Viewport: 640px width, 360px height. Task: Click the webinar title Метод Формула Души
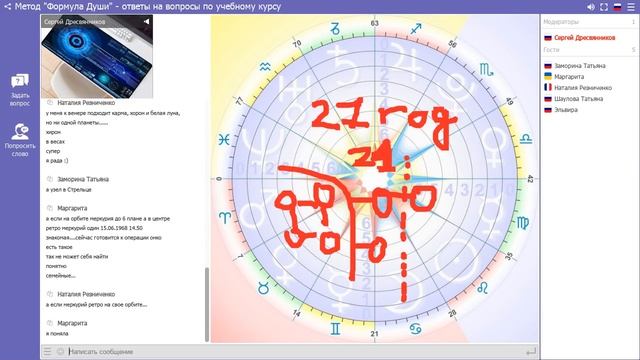tap(148, 7)
